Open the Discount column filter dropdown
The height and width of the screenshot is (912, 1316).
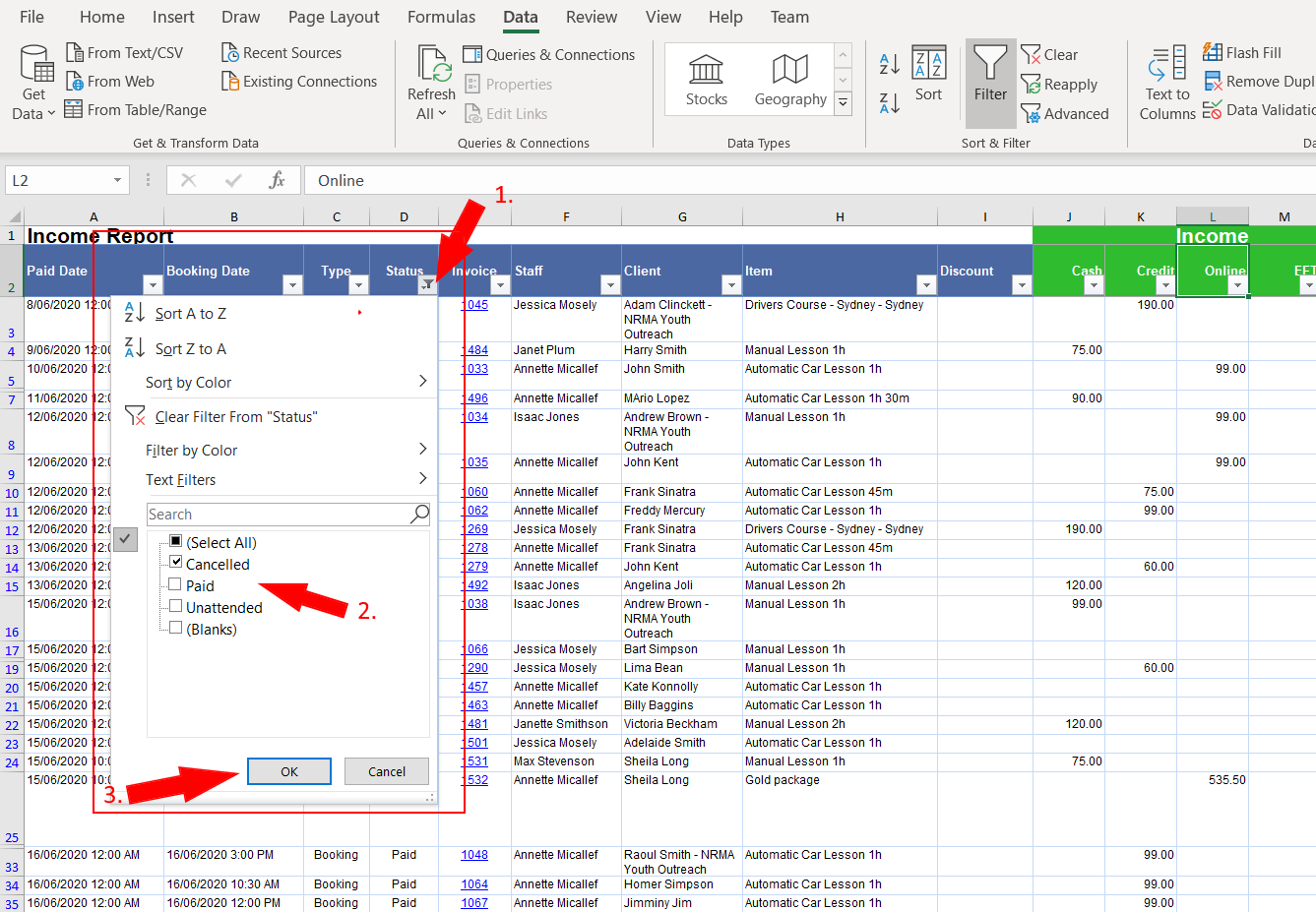[1022, 285]
